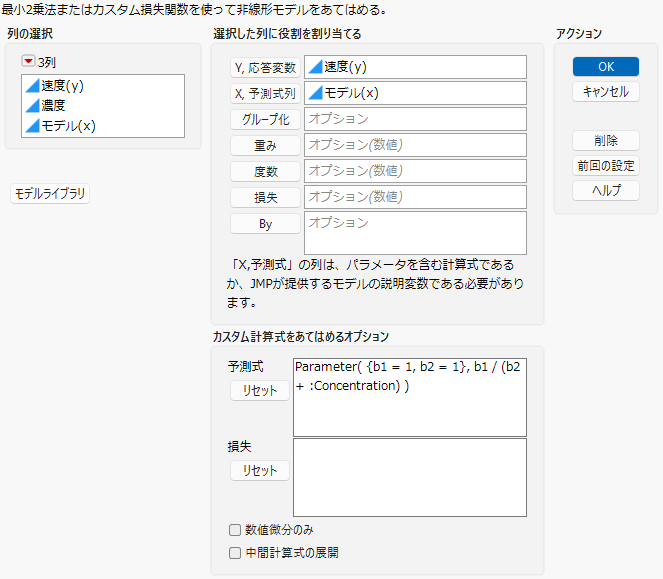Select 速度(y) in the column list
This screenshot has height=579, width=663.
click(63, 85)
